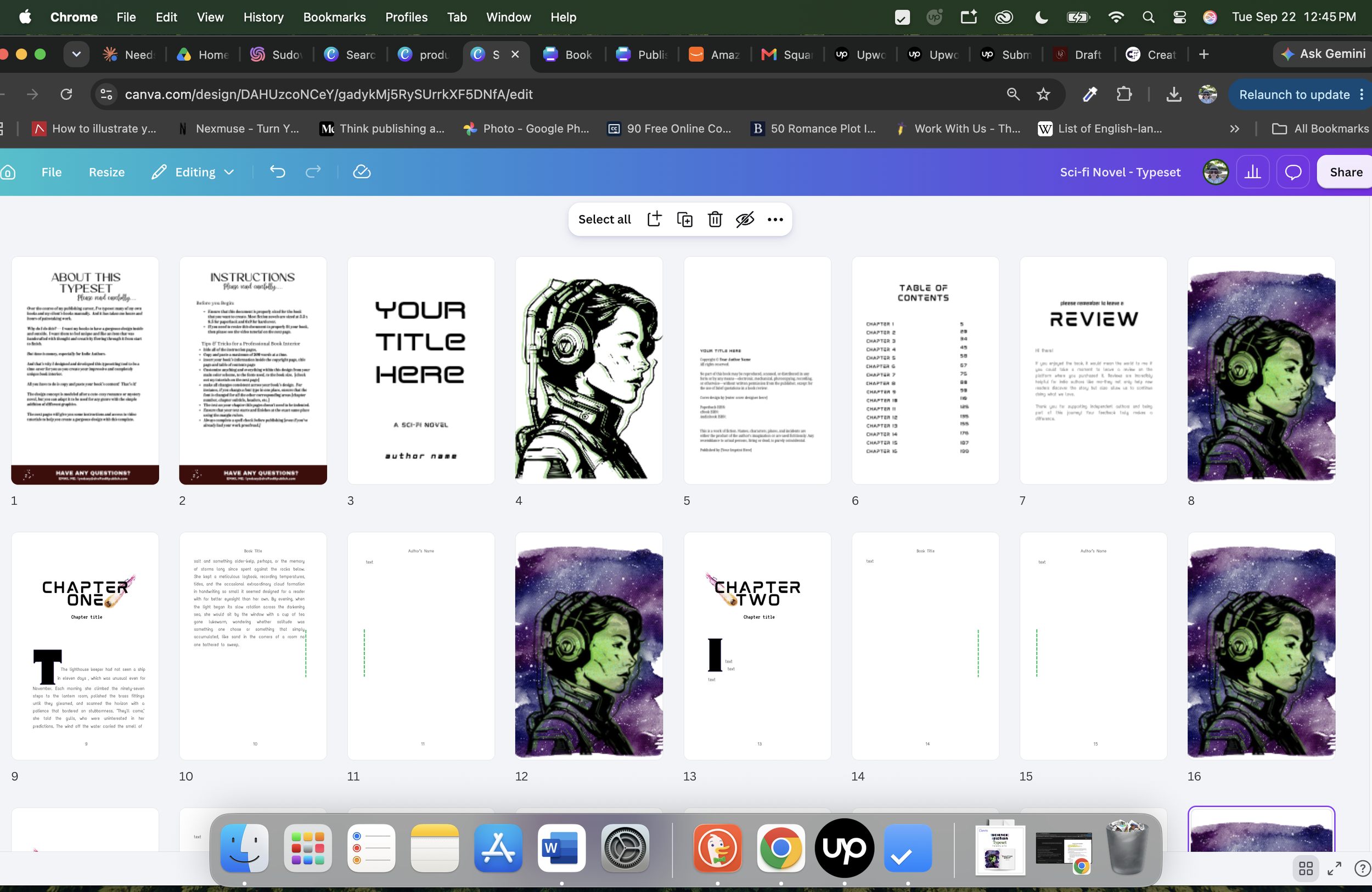Screen dimensions: 1372x892
Task: Select page 13 Chapter Two thumbnail
Action: 757,646
